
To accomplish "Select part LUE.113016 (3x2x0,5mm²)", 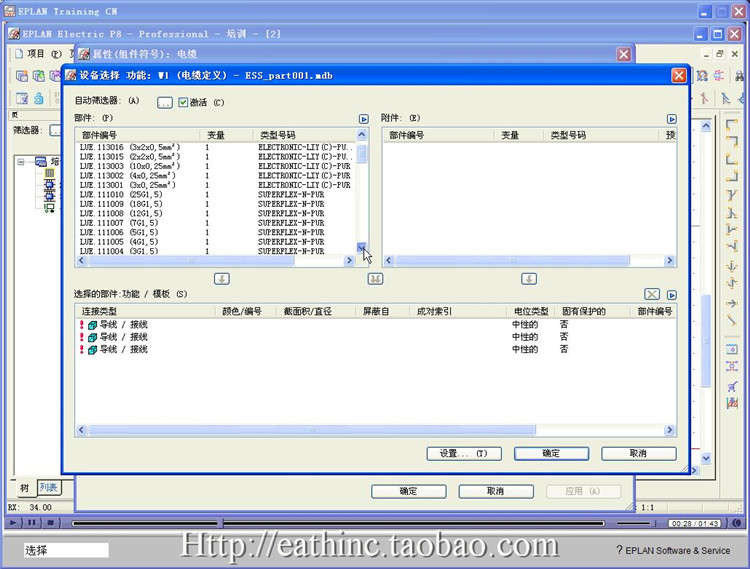I will pyautogui.click(x=215, y=147).
